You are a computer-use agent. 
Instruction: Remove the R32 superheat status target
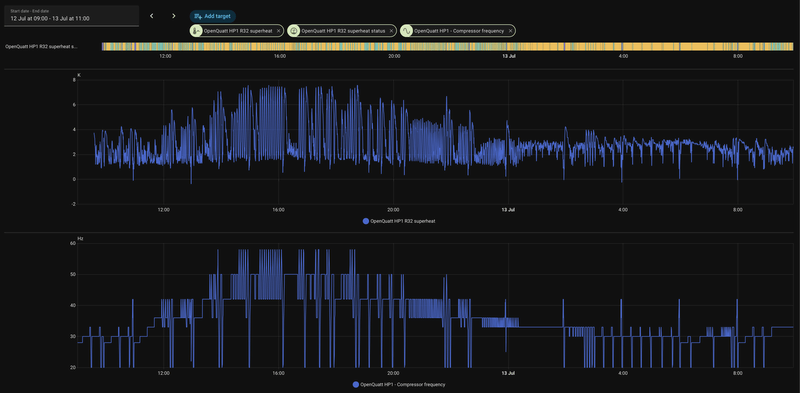click(x=391, y=31)
